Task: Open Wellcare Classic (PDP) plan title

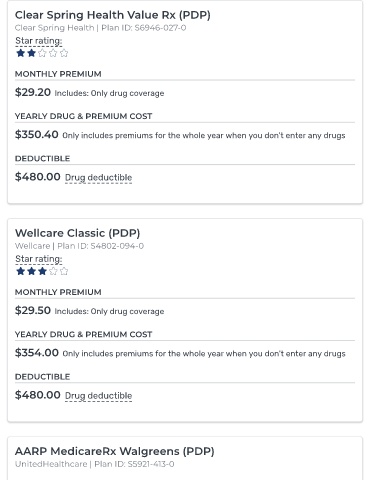Action: pyautogui.click(x=77, y=233)
